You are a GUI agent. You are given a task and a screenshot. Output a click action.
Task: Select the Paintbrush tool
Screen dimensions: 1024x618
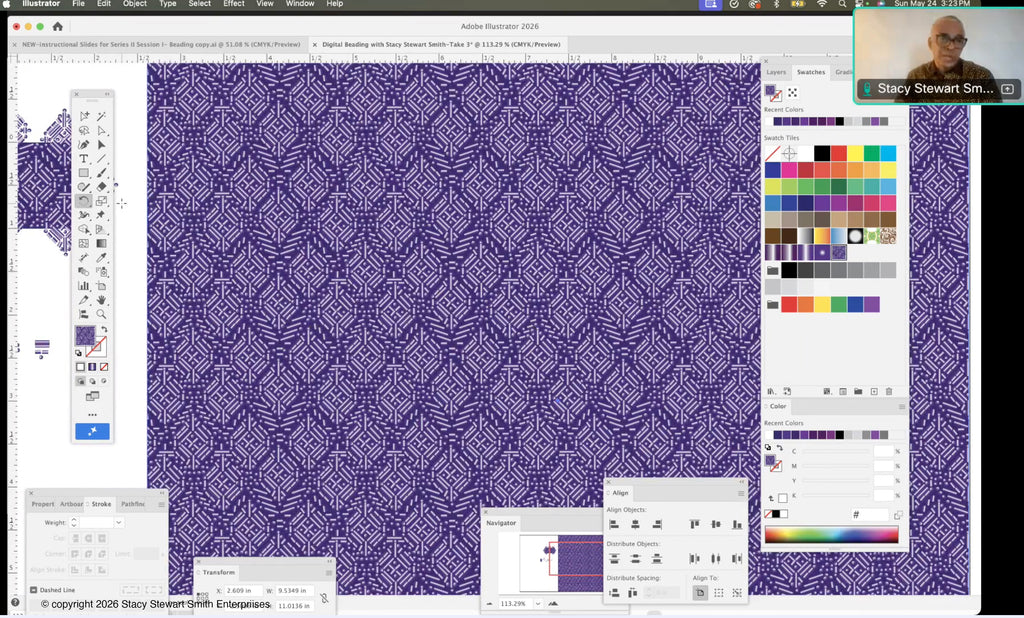(x=101, y=173)
